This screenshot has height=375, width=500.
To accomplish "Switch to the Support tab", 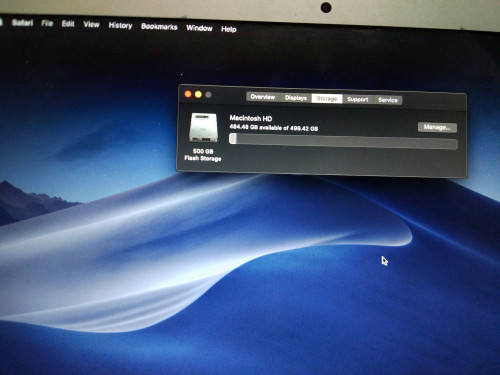I will (x=358, y=99).
